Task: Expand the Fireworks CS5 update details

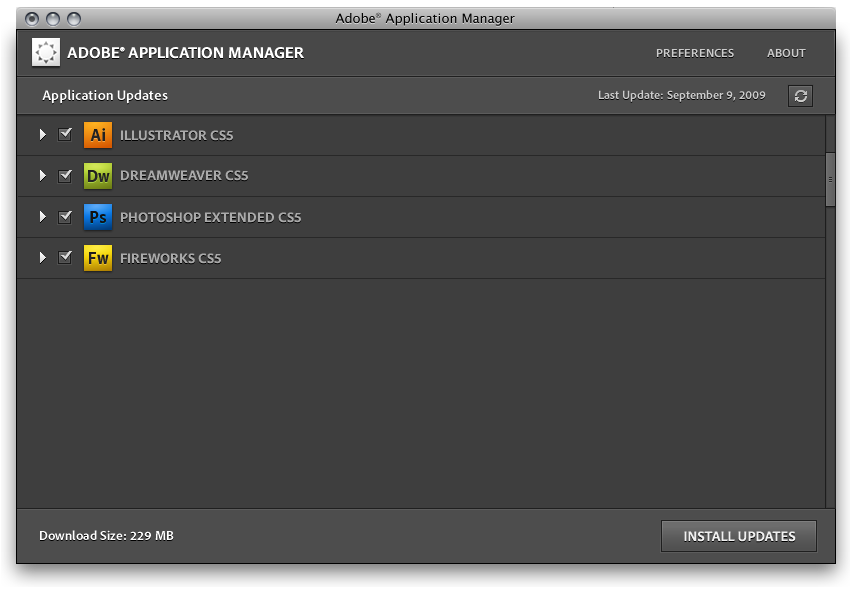Action: point(43,257)
